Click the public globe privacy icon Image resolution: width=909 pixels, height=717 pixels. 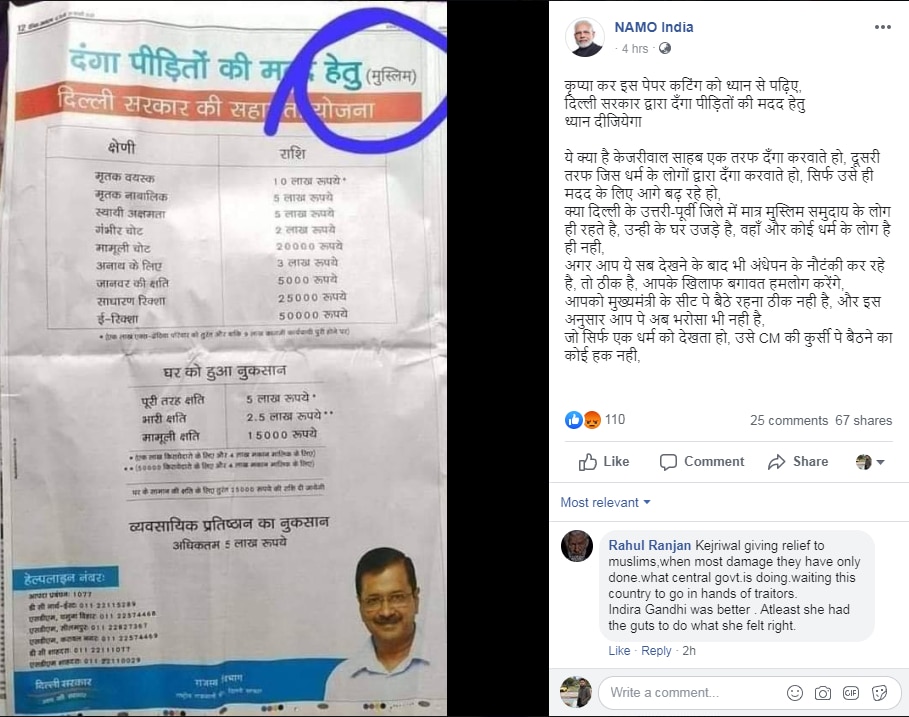click(665, 49)
